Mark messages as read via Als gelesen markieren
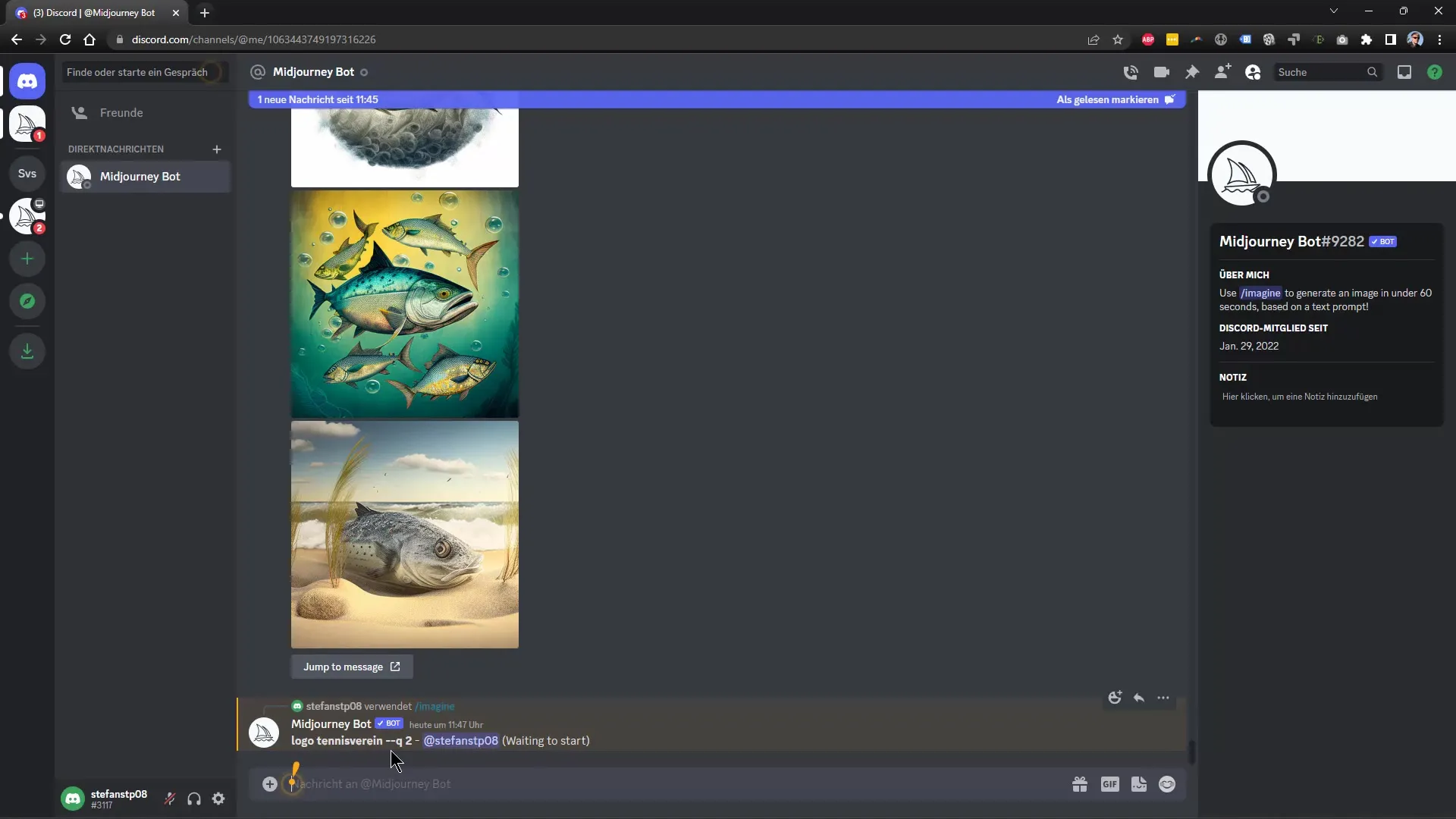The height and width of the screenshot is (819, 1456). tap(1107, 99)
